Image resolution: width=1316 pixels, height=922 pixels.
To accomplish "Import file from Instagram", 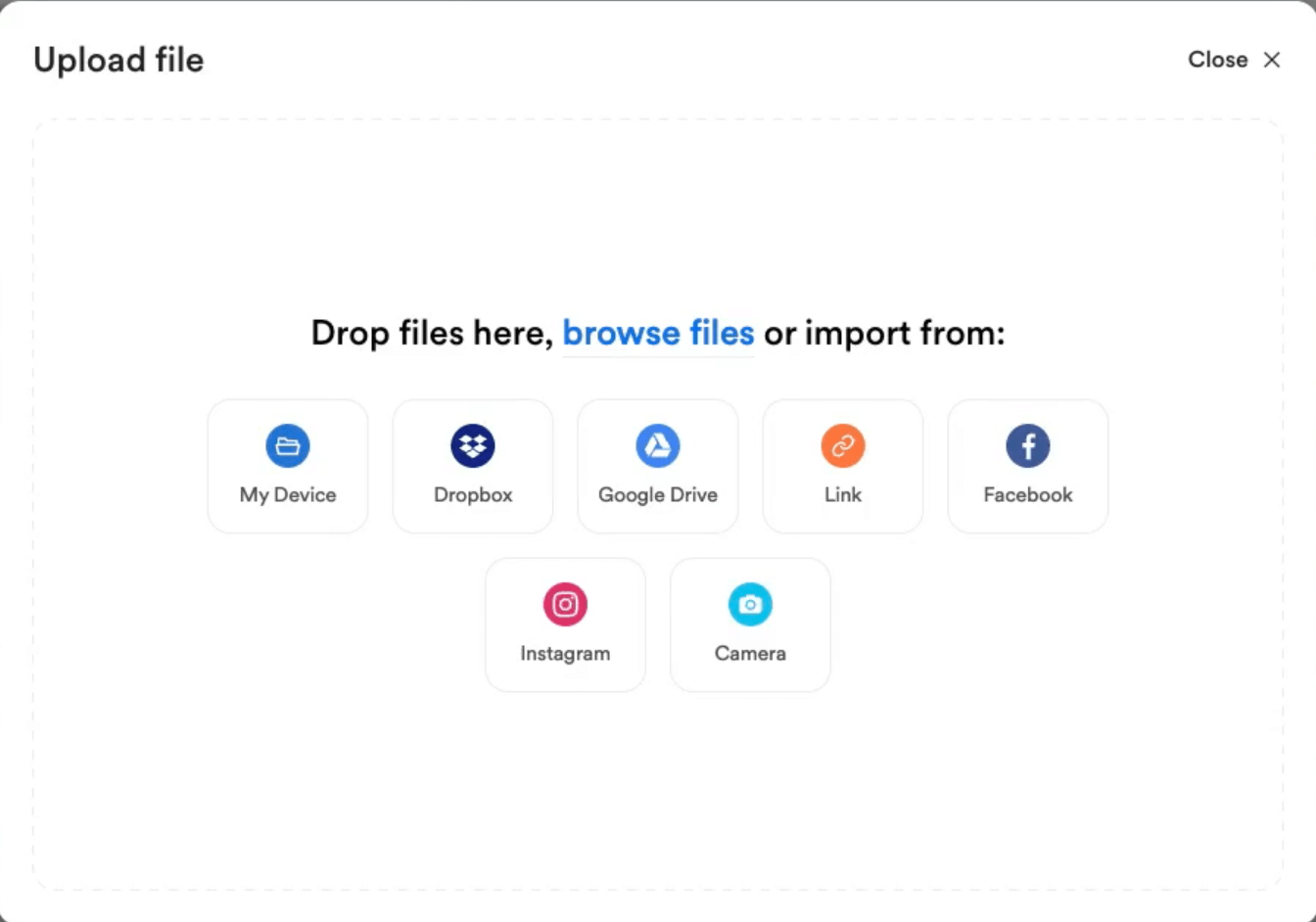I will pos(565,624).
